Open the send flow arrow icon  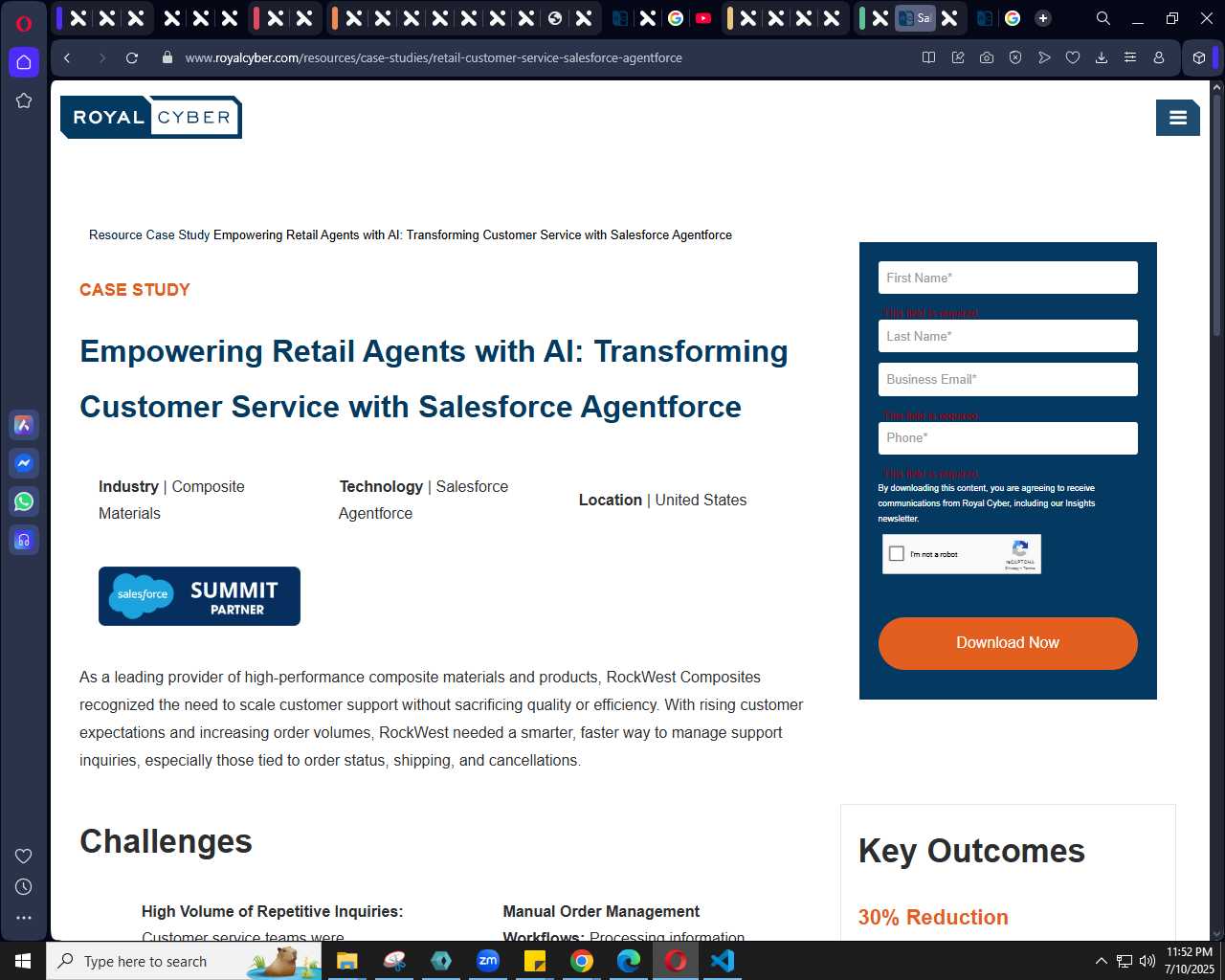(1044, 57)
